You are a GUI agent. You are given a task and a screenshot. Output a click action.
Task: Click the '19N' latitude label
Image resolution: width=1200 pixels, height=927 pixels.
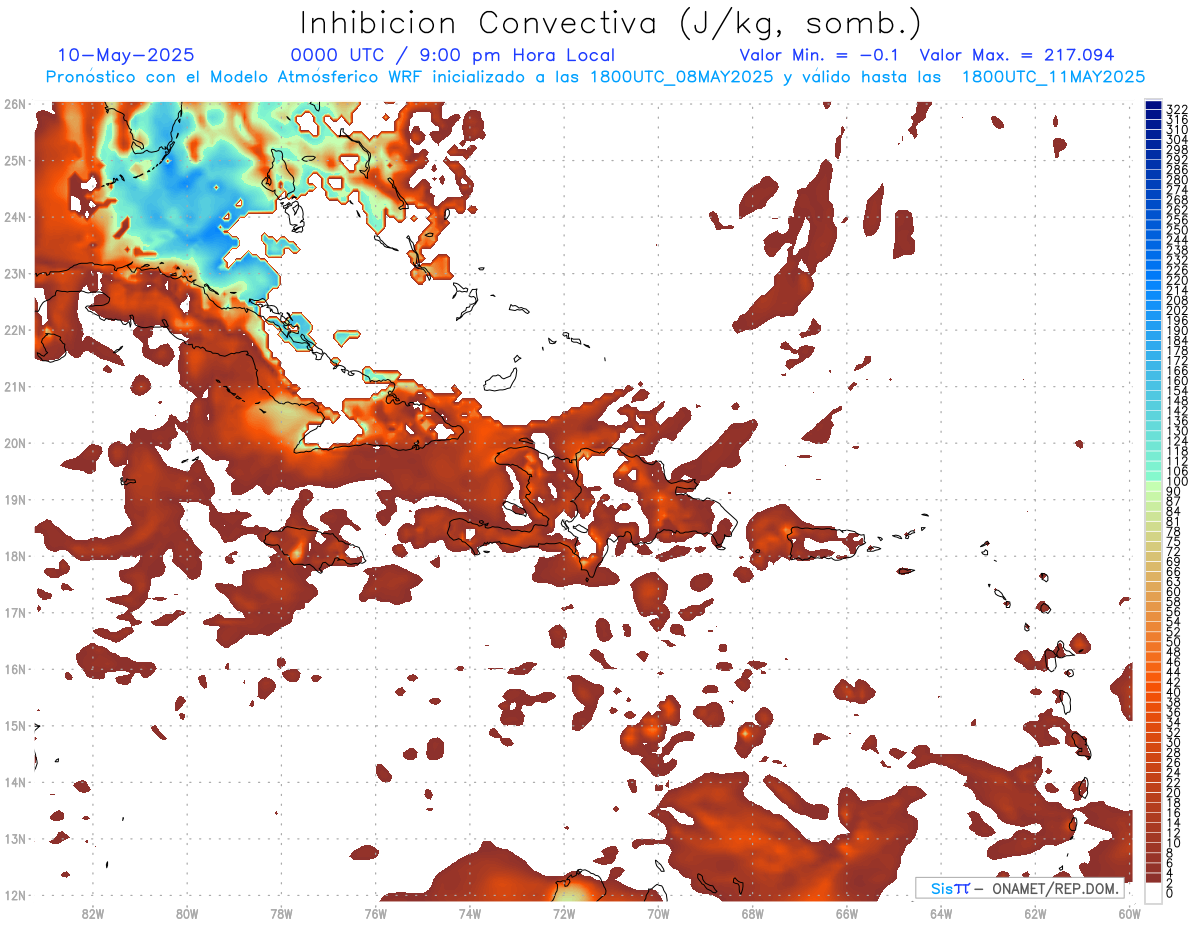(x=14, y=499)
